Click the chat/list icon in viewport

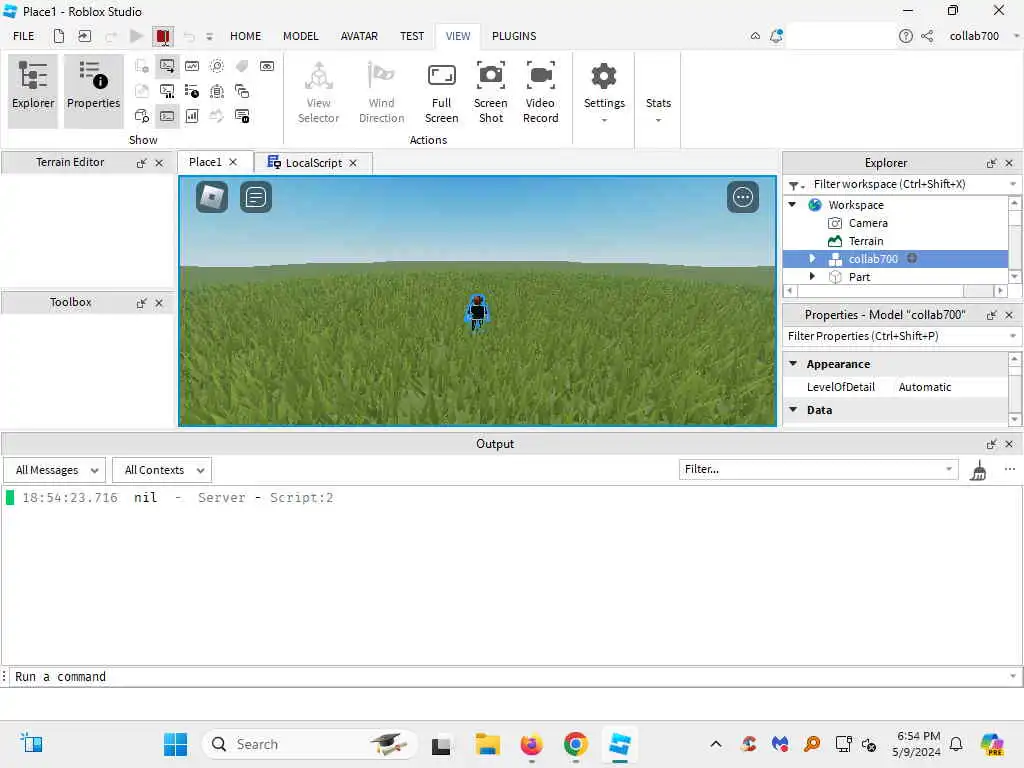coord(256,197)
